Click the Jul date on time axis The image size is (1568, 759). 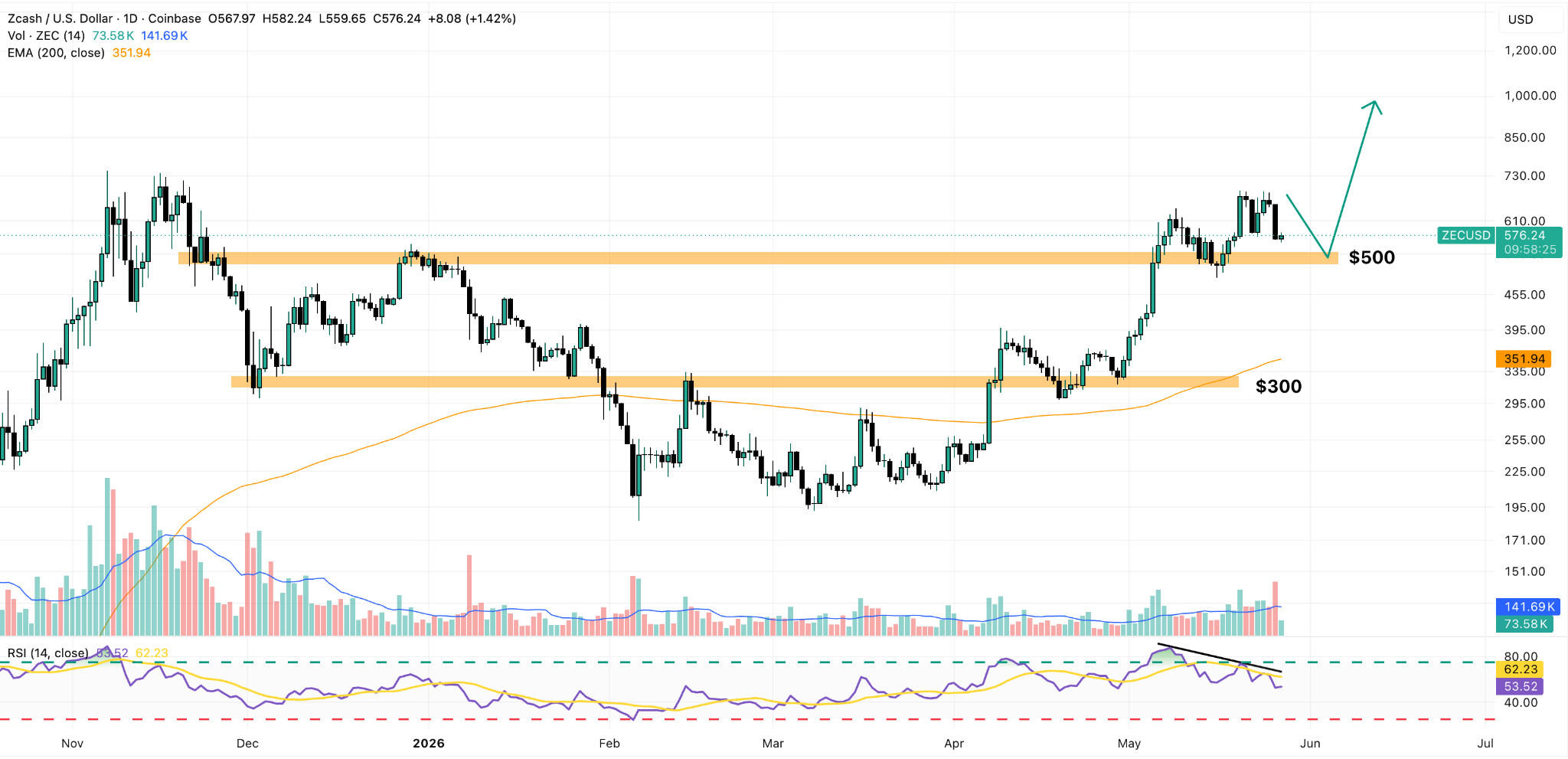coord(1485,743)
